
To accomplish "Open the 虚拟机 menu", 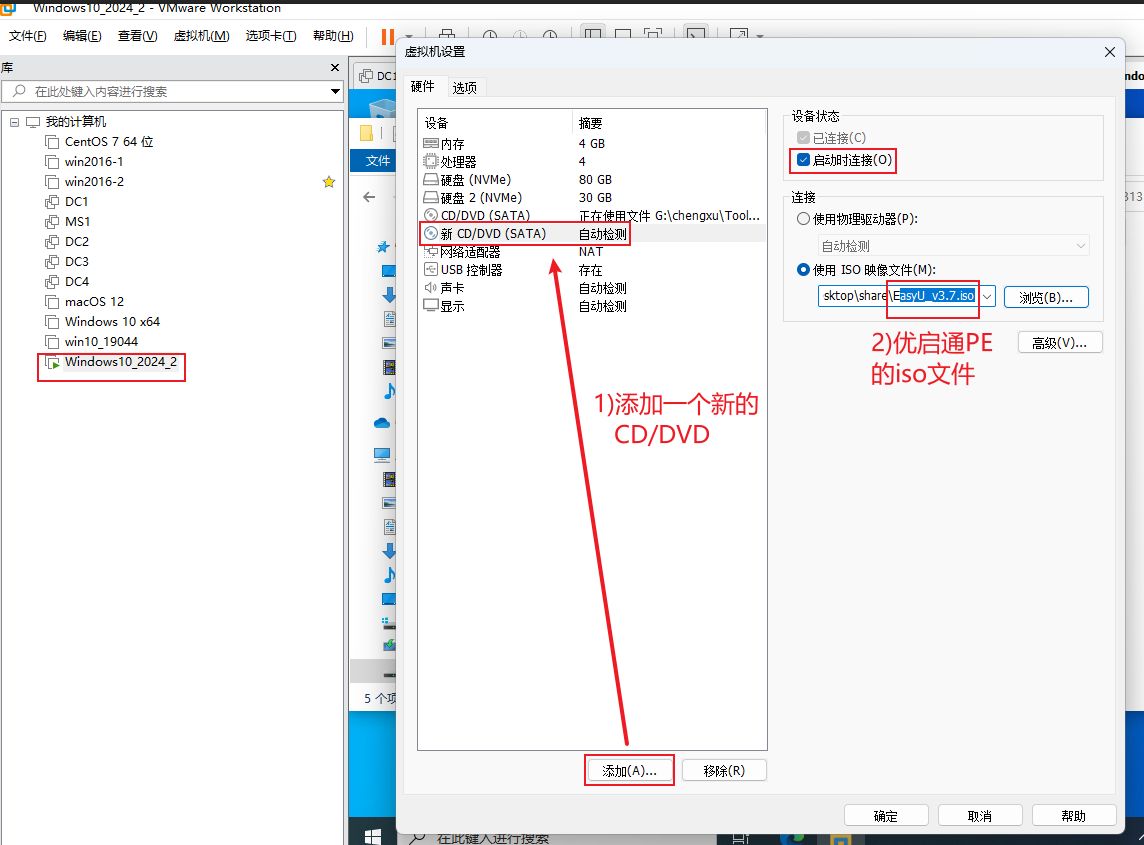I will 201,36.
